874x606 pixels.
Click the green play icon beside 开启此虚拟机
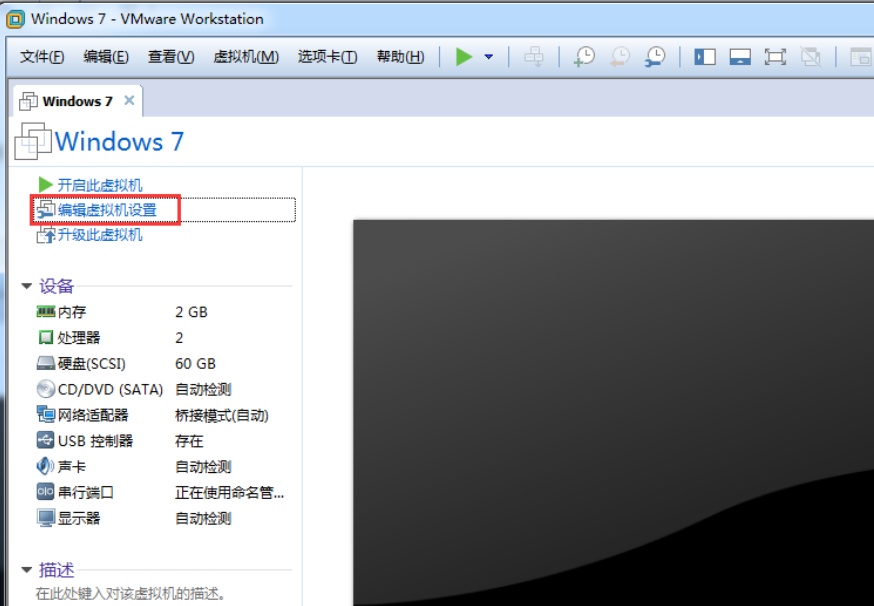tap(46, 185)
